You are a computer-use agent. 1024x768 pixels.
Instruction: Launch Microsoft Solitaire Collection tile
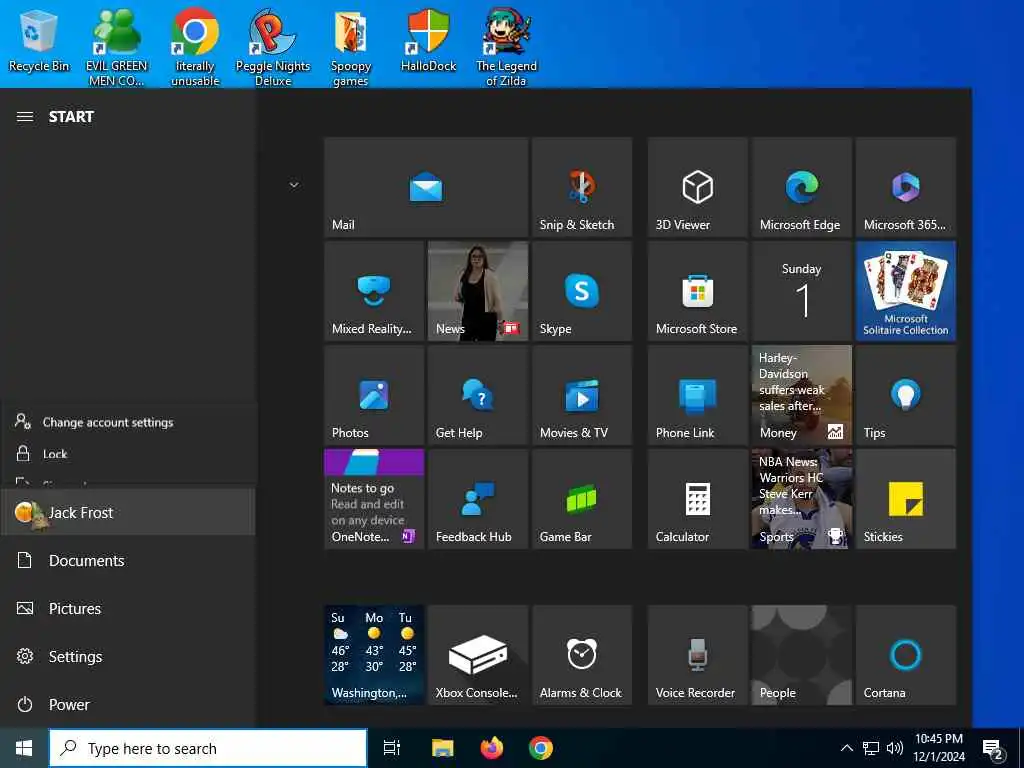pyautogui.click(x=905, y=291)
